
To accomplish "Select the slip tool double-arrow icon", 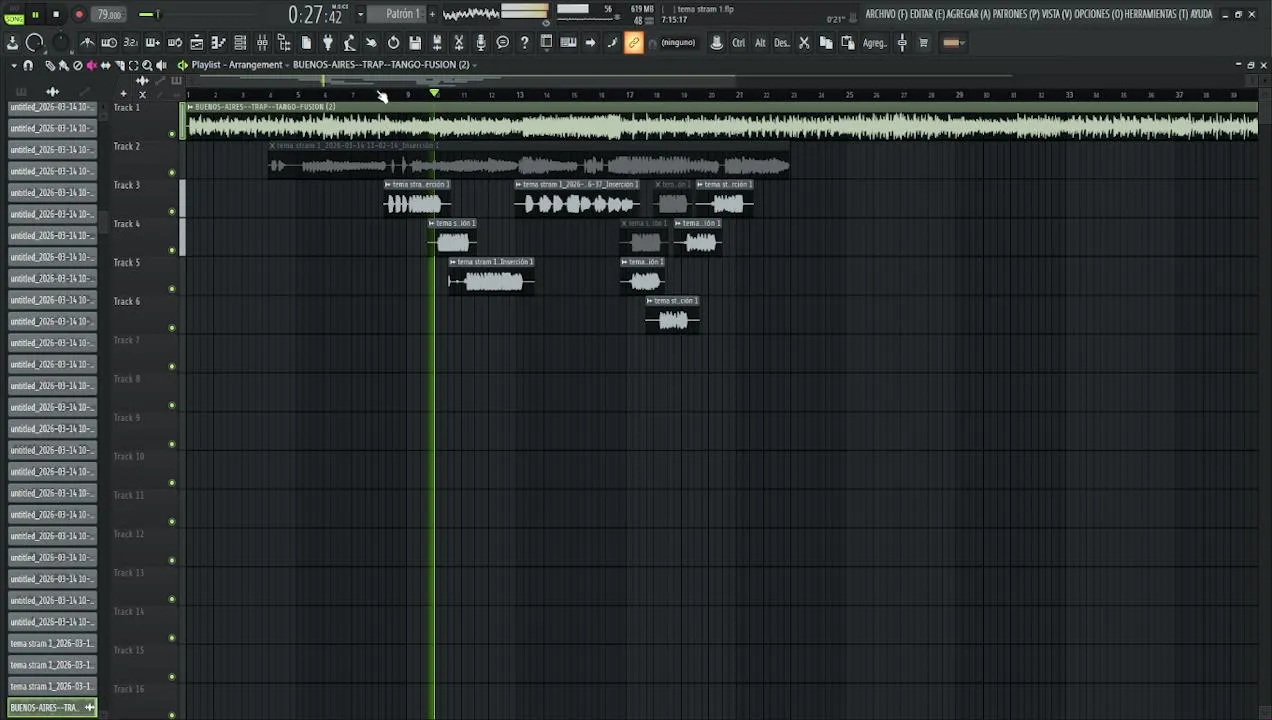I will [106, 65].
